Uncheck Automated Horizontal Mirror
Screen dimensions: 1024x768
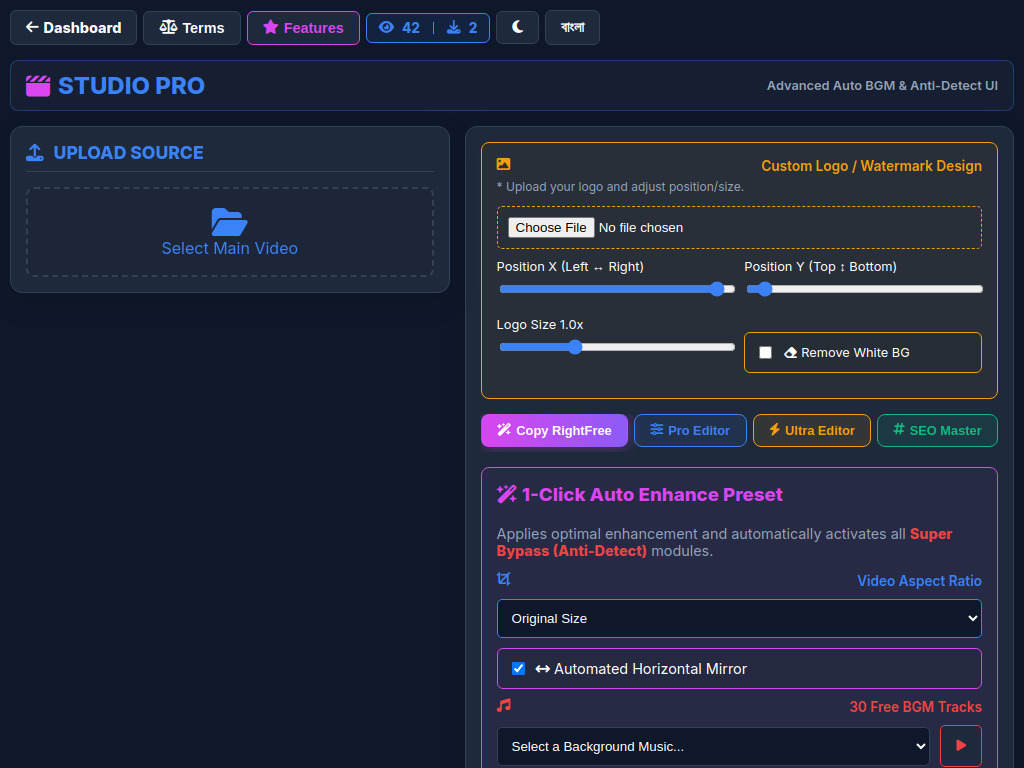(x=519, y=669)
